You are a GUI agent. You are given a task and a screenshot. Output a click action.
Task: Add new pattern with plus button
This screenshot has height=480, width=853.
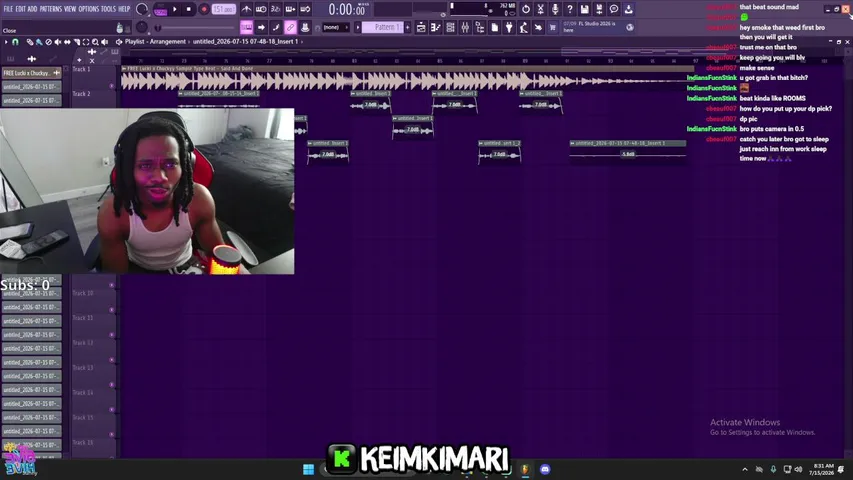(407, 27)
